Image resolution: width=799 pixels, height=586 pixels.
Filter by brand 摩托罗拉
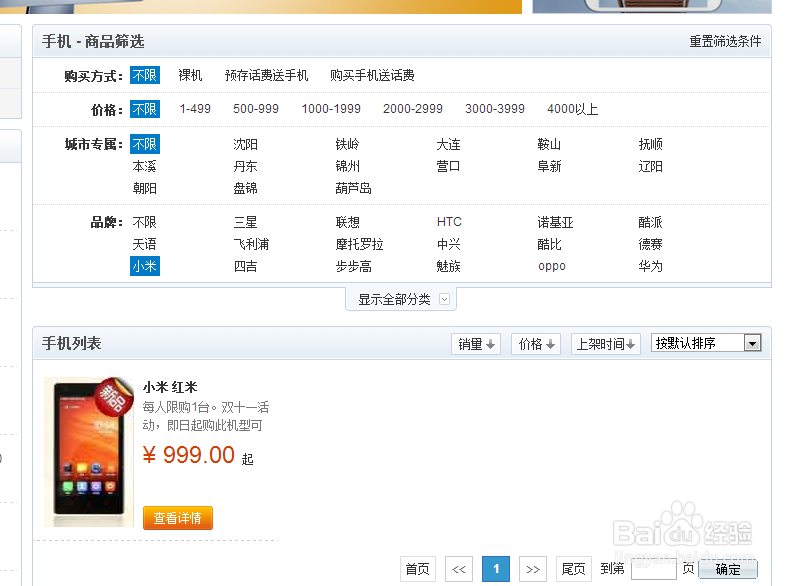click(359, 244)
